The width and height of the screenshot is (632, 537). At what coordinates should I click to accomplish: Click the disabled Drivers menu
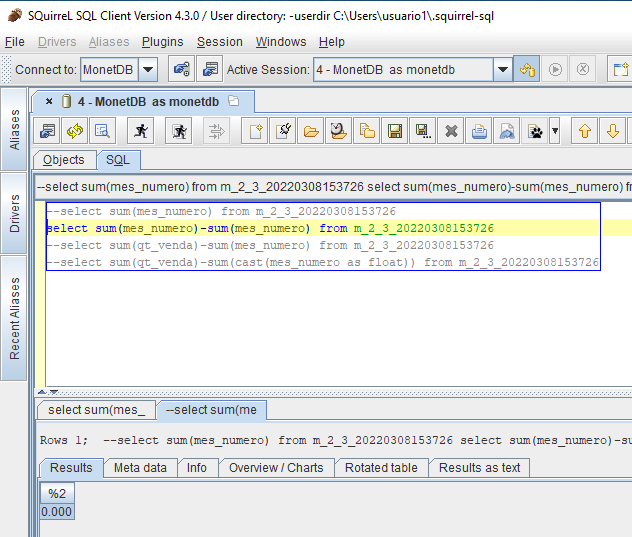57,42
